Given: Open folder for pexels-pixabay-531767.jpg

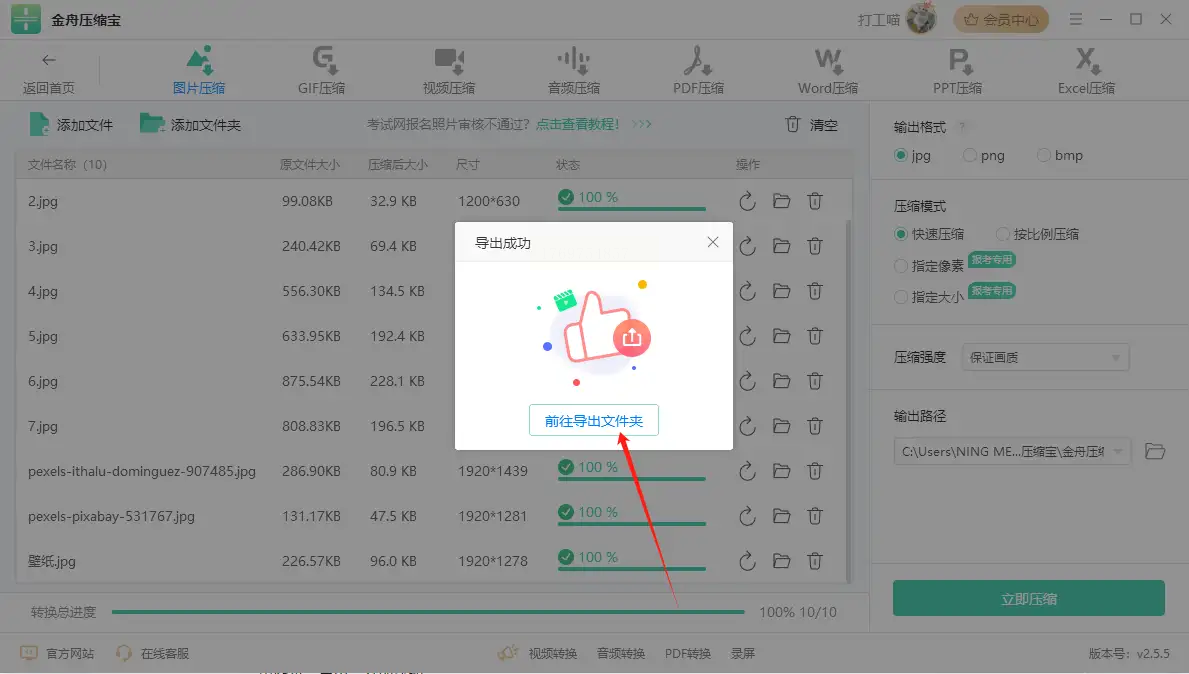Looking at the screenshot, I should point(781,516).
